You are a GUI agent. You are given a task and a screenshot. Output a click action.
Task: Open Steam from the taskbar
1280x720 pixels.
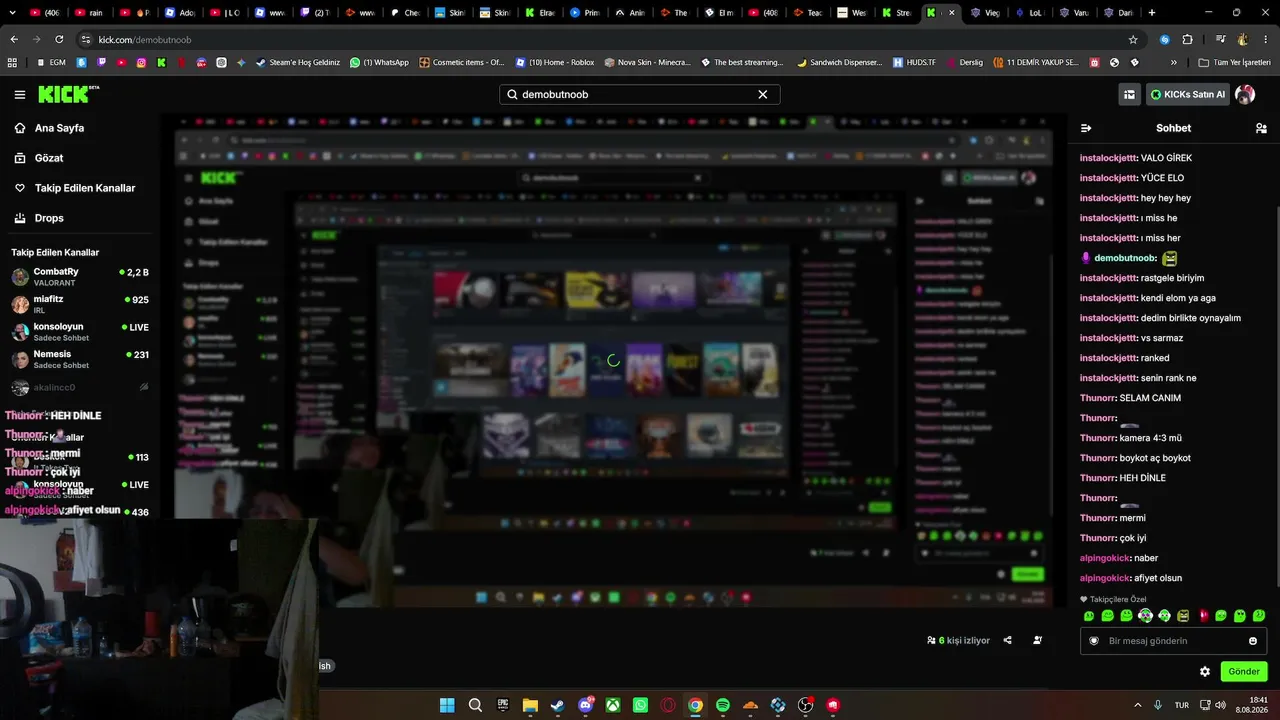coord(557,705)
